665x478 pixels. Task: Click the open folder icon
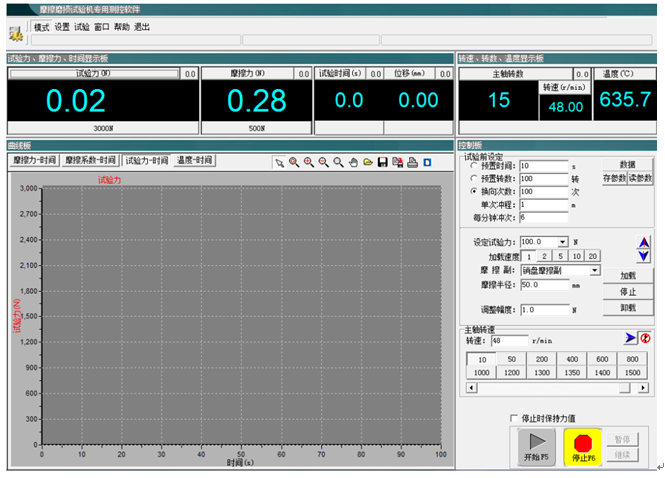[x=368, y=162]
